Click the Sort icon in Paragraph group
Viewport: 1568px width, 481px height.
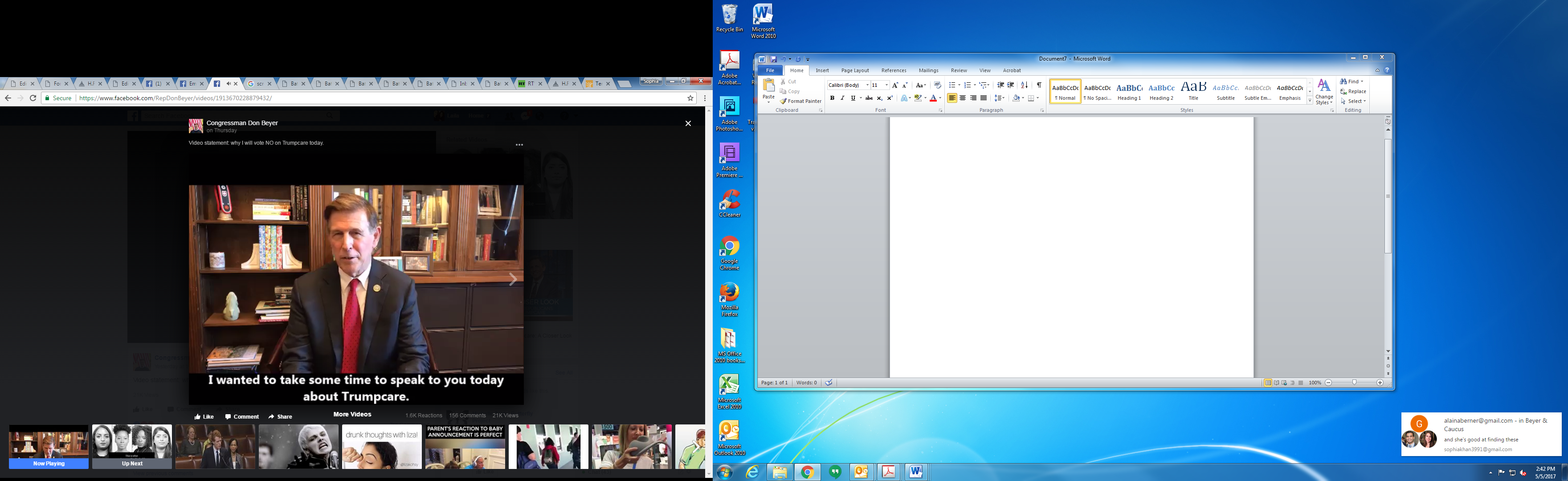1025,85
